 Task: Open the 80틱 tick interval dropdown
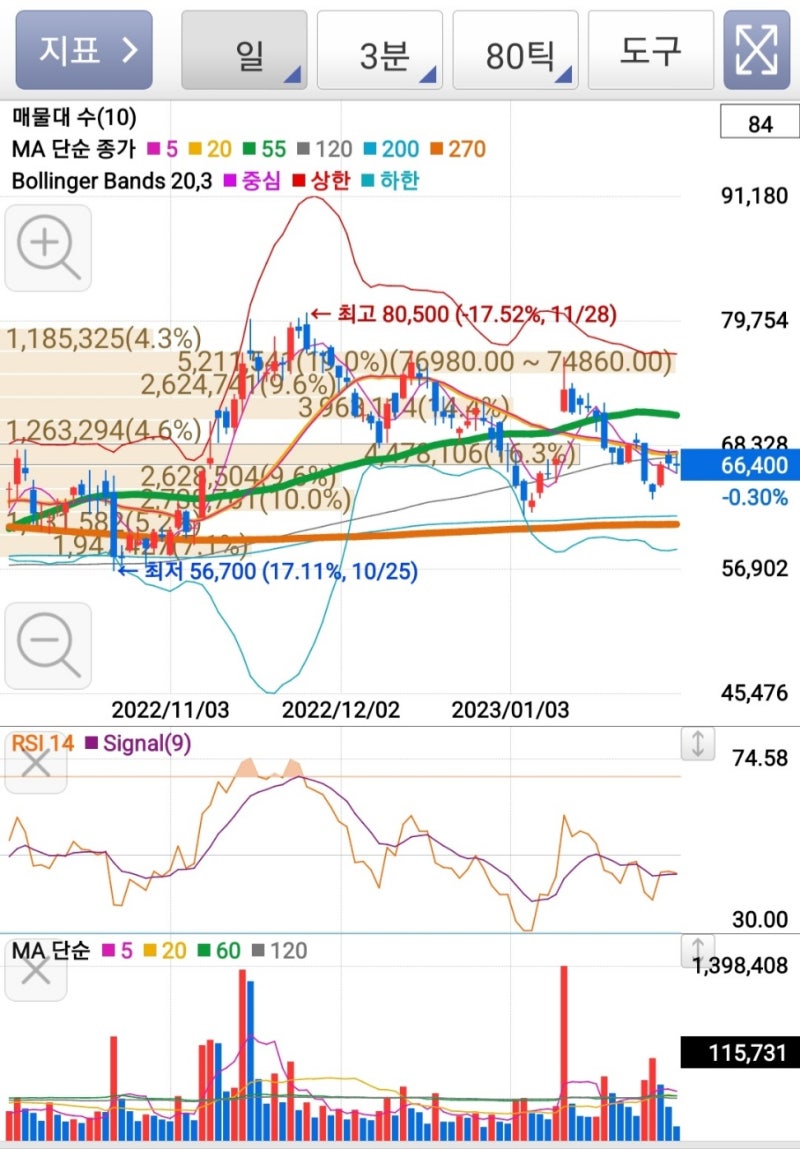[515, 50]
